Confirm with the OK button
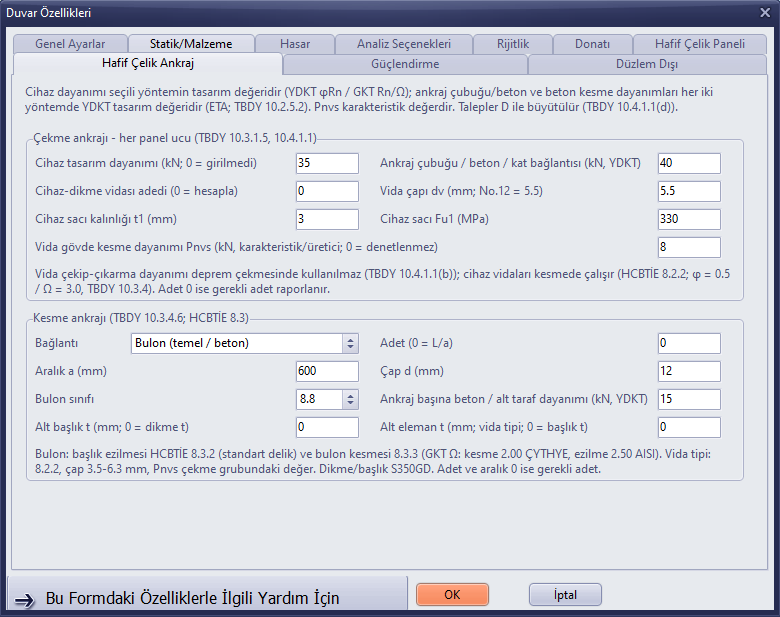 tap(452, 595)
